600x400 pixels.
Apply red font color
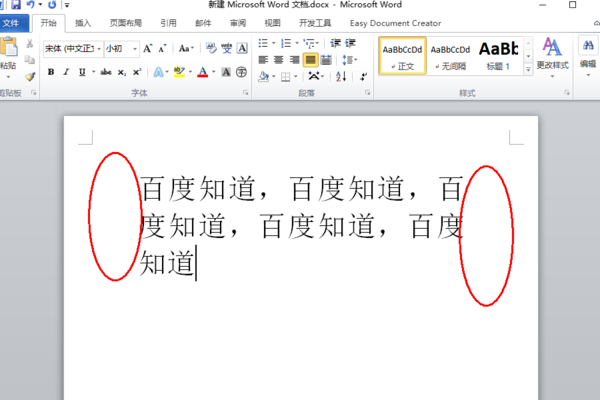(202, 72)
